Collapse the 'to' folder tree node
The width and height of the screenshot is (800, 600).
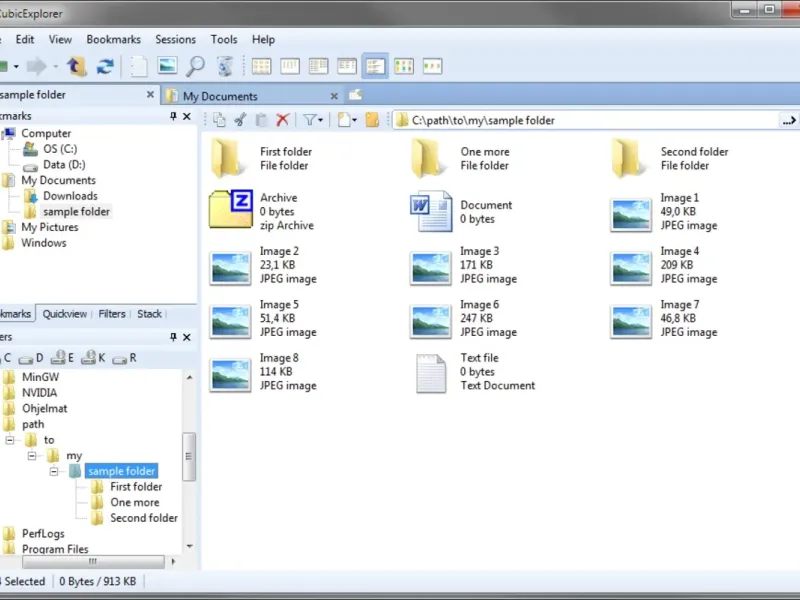11,440
